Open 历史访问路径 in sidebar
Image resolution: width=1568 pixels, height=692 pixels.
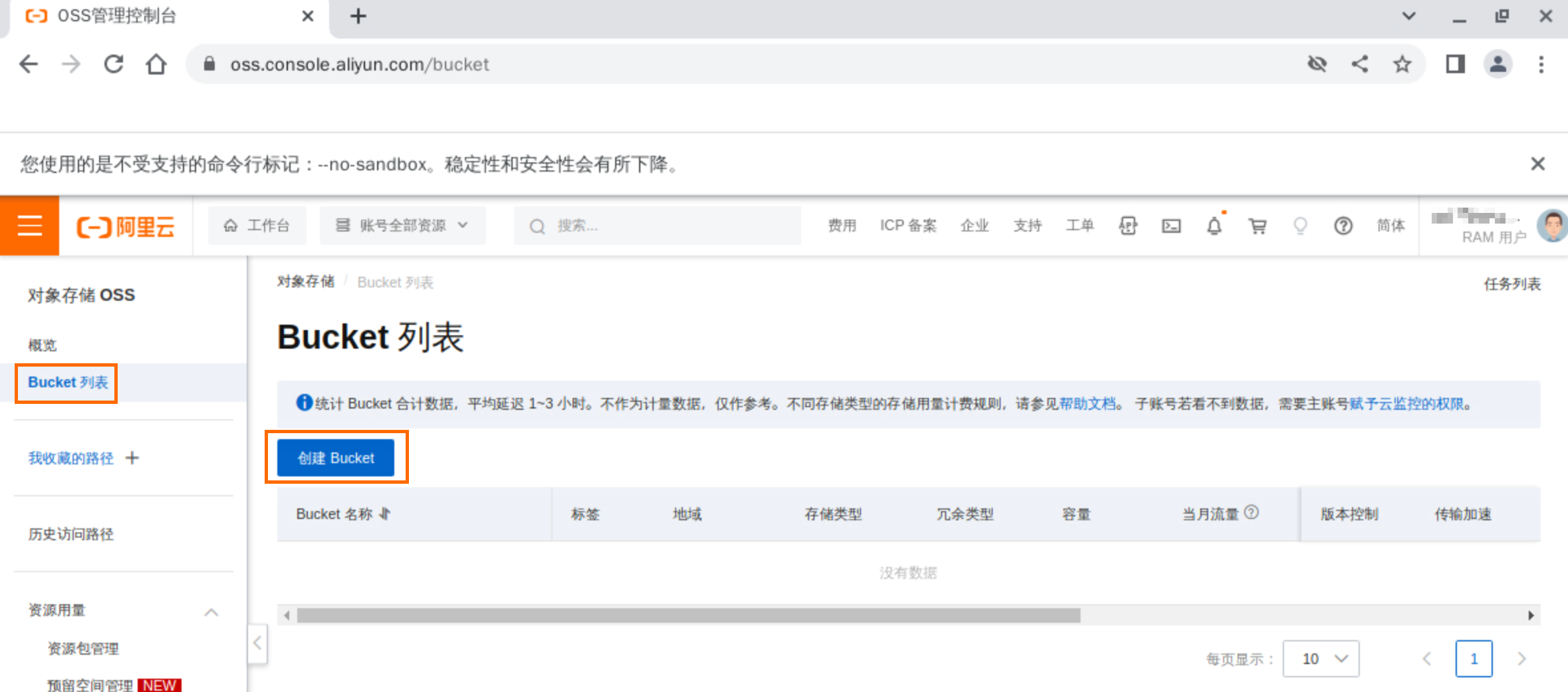(x=70, y=534)
